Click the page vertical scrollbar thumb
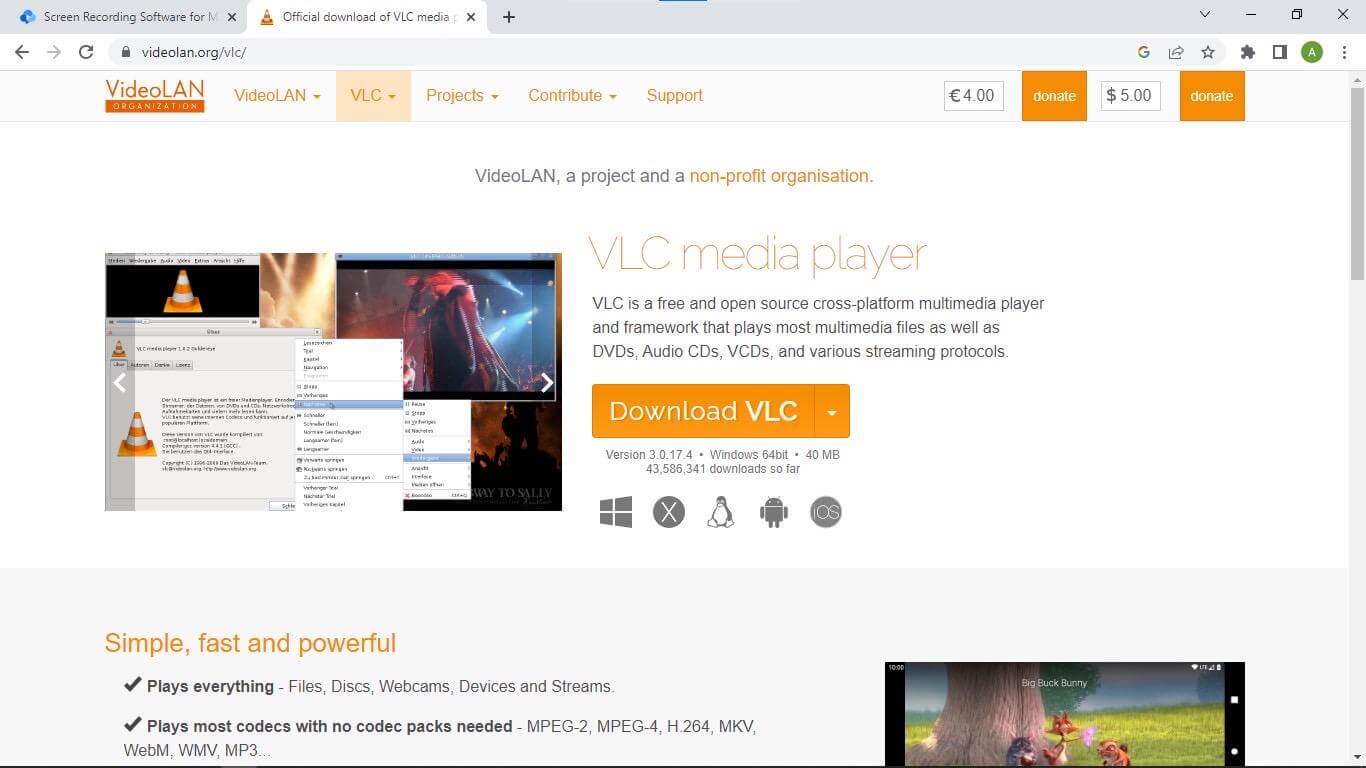 click(1357, 184)
